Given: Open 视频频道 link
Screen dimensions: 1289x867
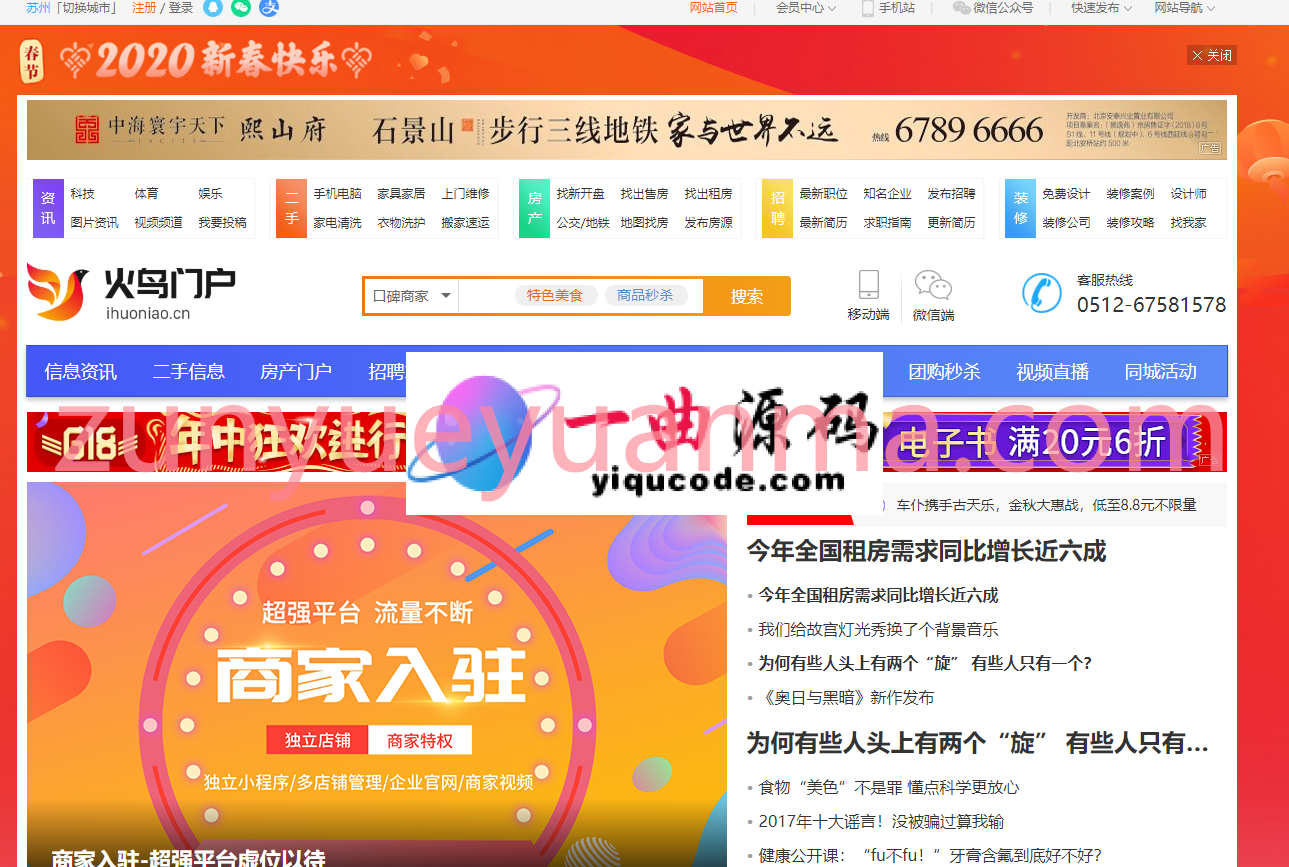Looking at the screenshot, I should click(x=159, y=223).
